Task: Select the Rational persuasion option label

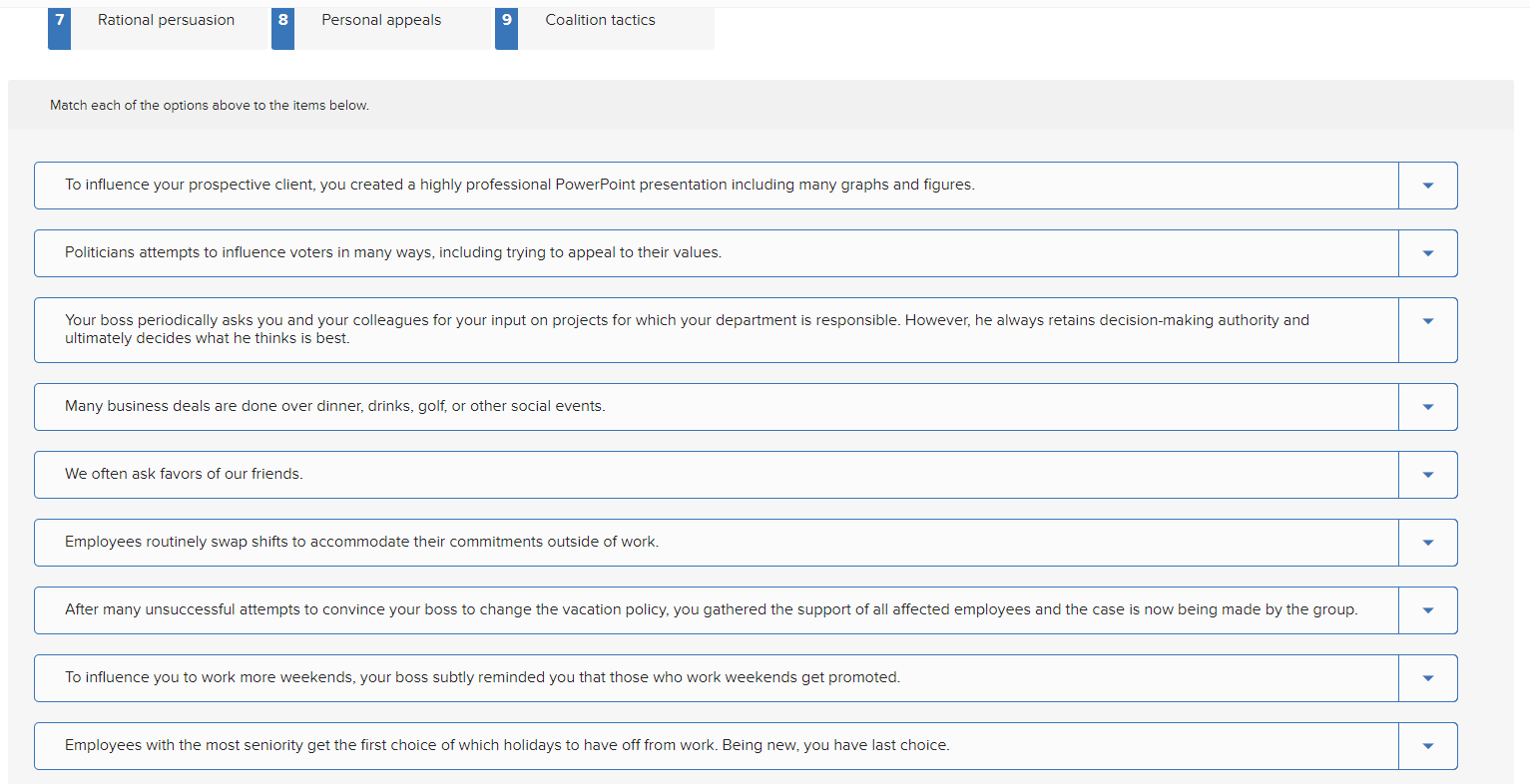Action: click(x=165, y=20)
